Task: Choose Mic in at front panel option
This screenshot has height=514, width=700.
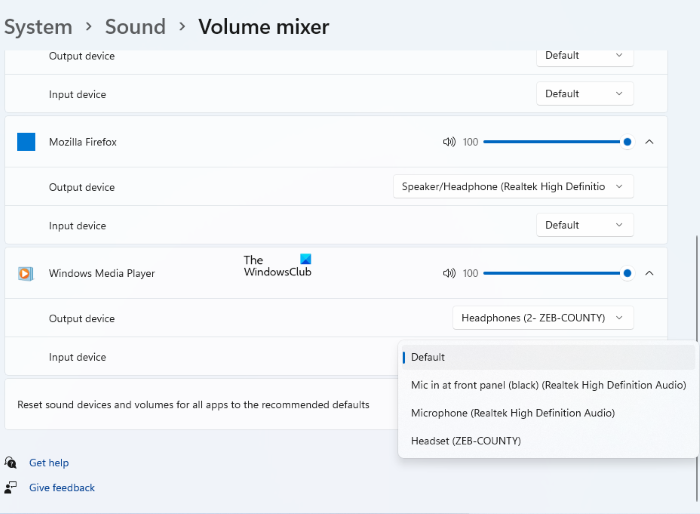Action: pos(548,385)
